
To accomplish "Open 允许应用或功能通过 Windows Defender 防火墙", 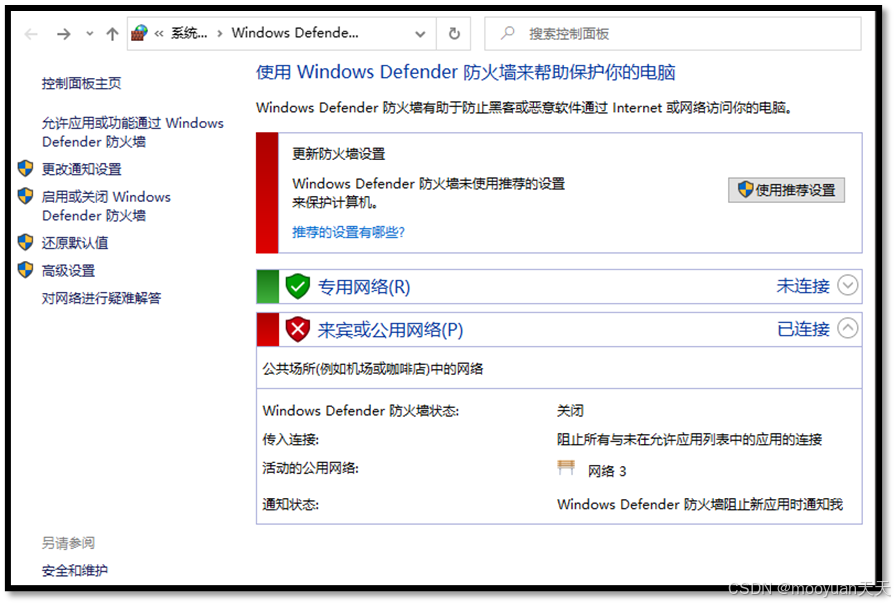I will click(132, 132).
